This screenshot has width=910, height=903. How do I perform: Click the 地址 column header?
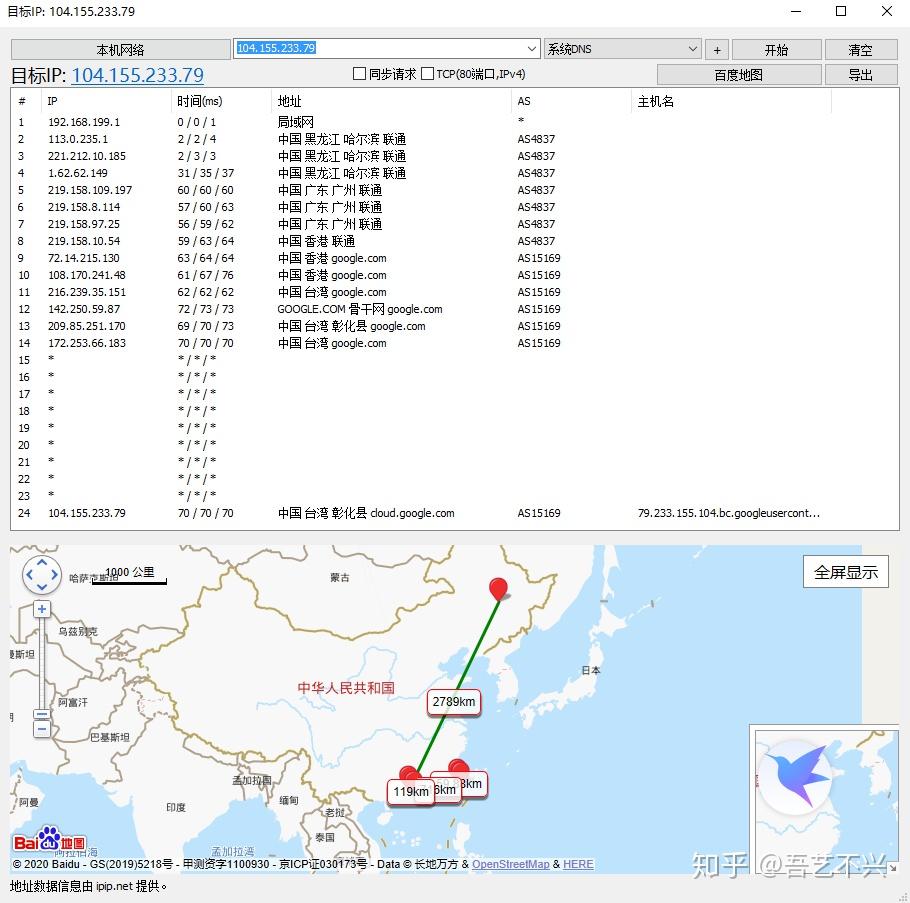click(391, 101)
